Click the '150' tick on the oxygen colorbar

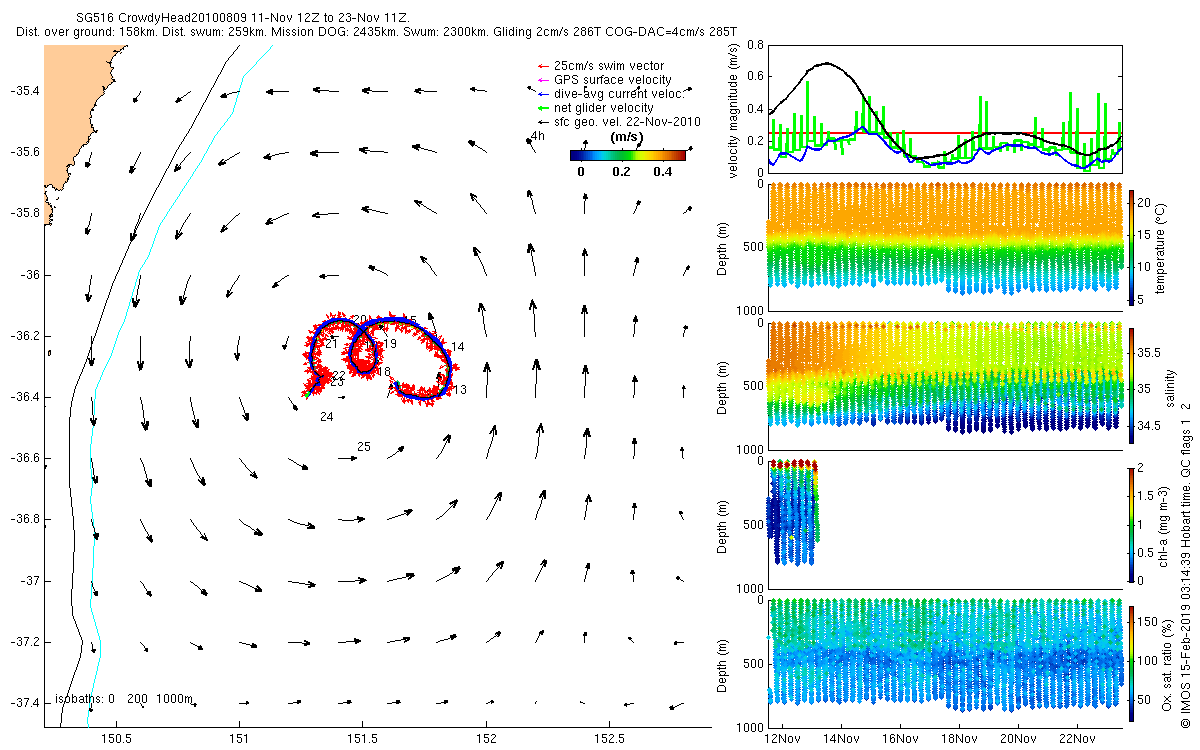point(1148,622)
